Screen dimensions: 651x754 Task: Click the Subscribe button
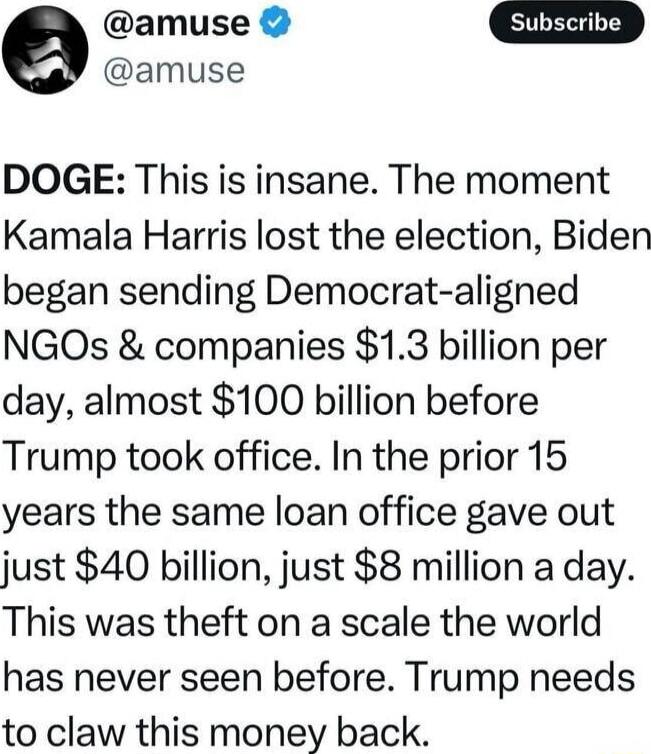coord(566,23)
